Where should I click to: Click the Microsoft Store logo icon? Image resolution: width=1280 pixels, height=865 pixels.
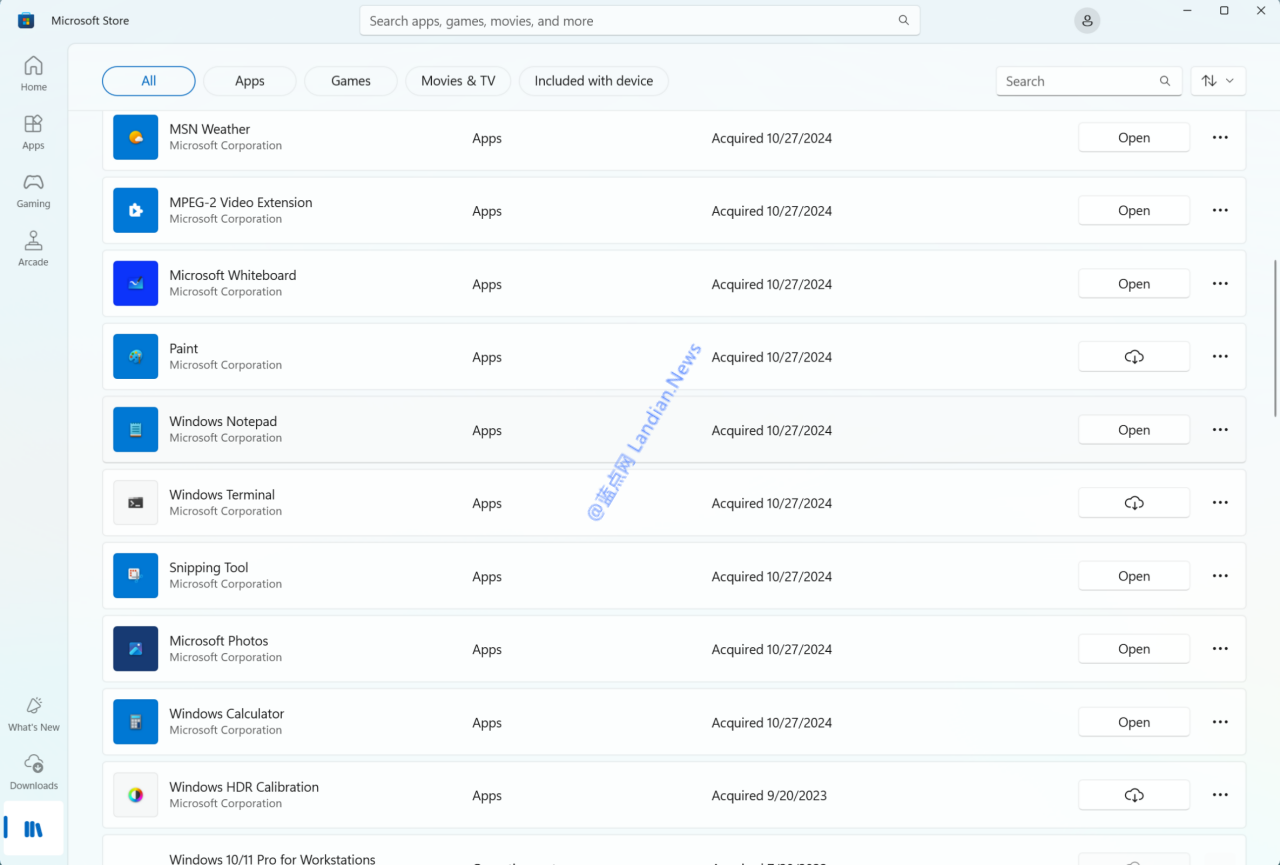26,20
